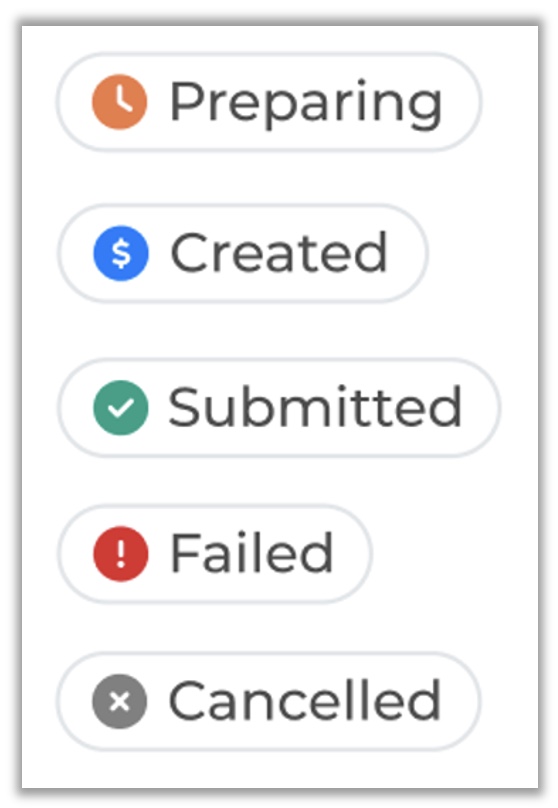Choose the Failed status badge
The width and height of the screenshot is (558, 808).
pos(214,553)
